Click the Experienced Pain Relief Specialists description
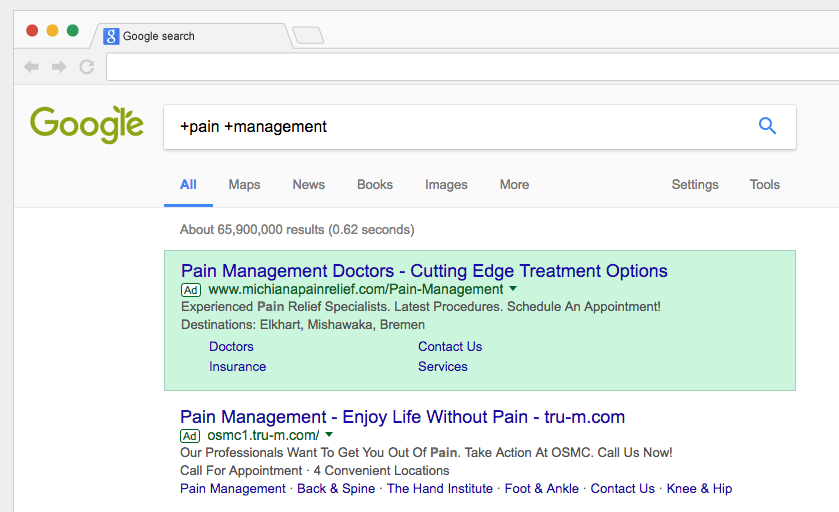Screen dimensions: 839x512 421,307
